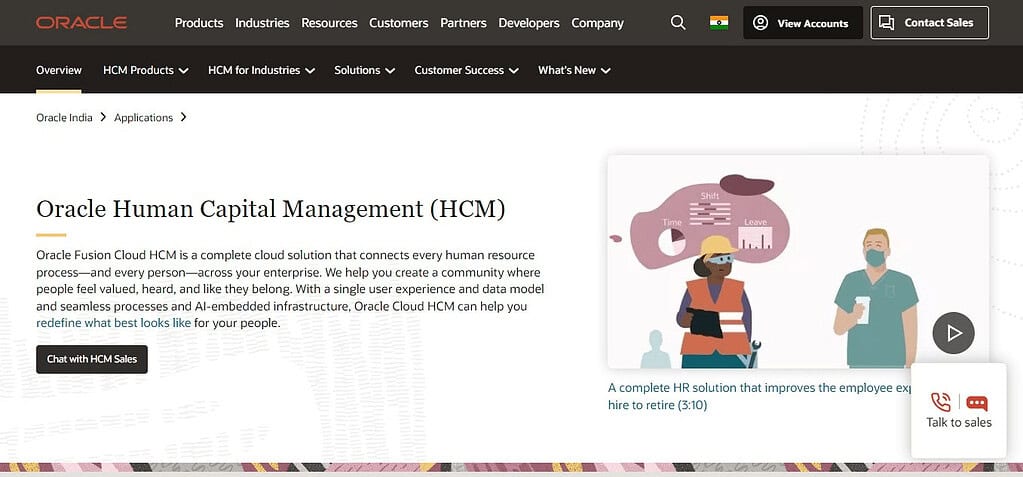1023x477 pixels.
Task: Click the phone icon in Talk to sales
Action: 941,401
